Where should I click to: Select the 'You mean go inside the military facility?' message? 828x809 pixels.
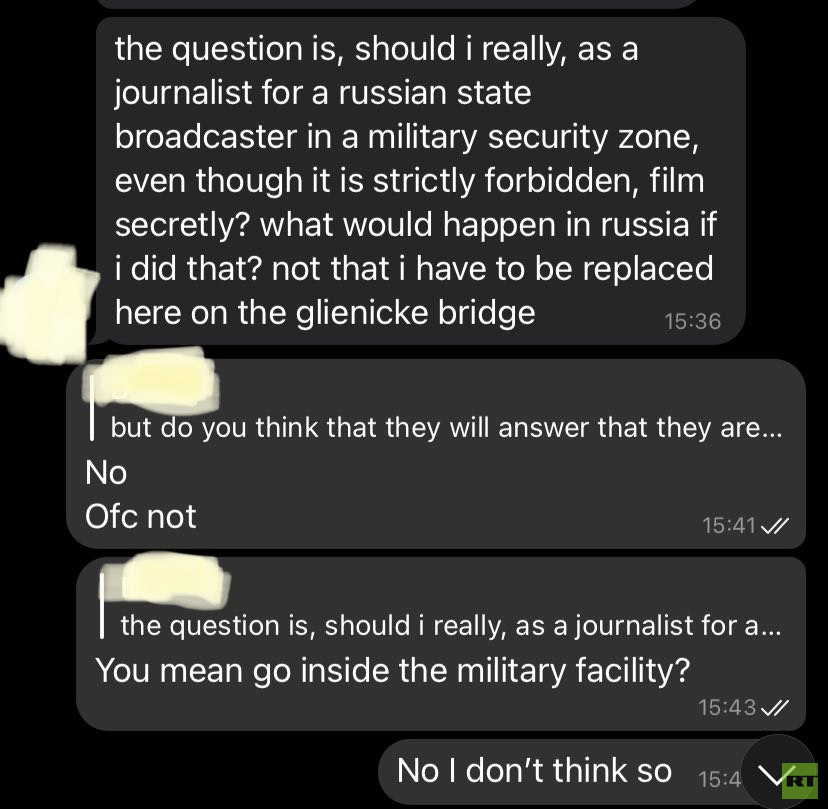(x=392, y=670)
